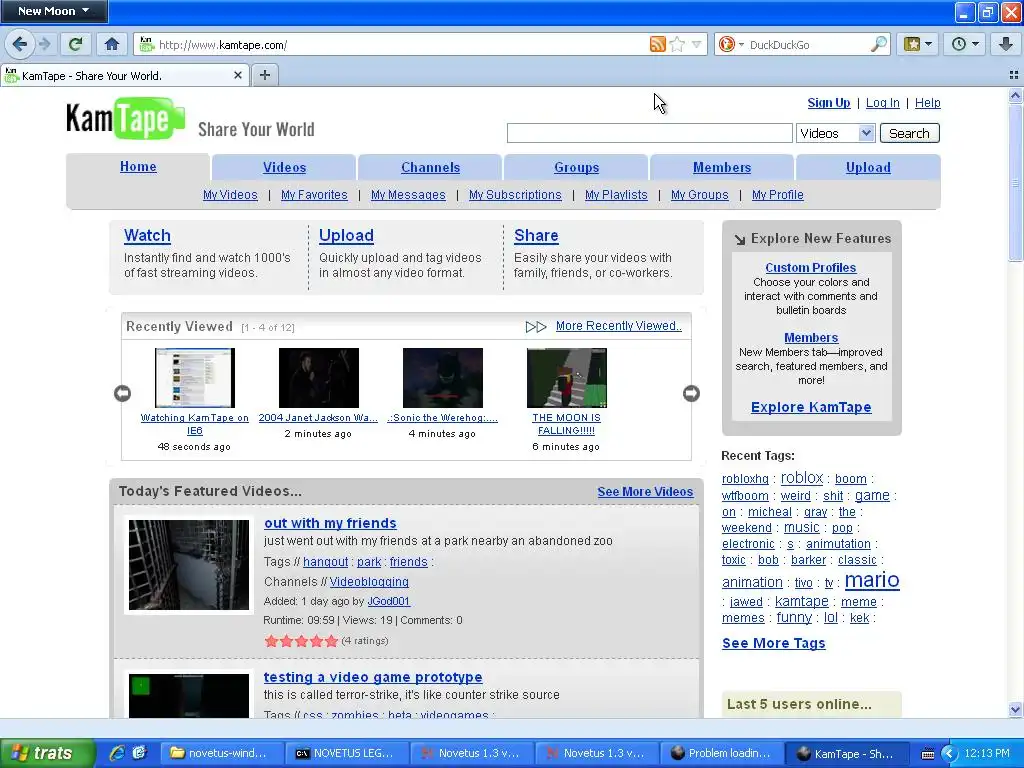Open the Help link
This screenshot has height=768, width=1024.
[x=927, y=103]
